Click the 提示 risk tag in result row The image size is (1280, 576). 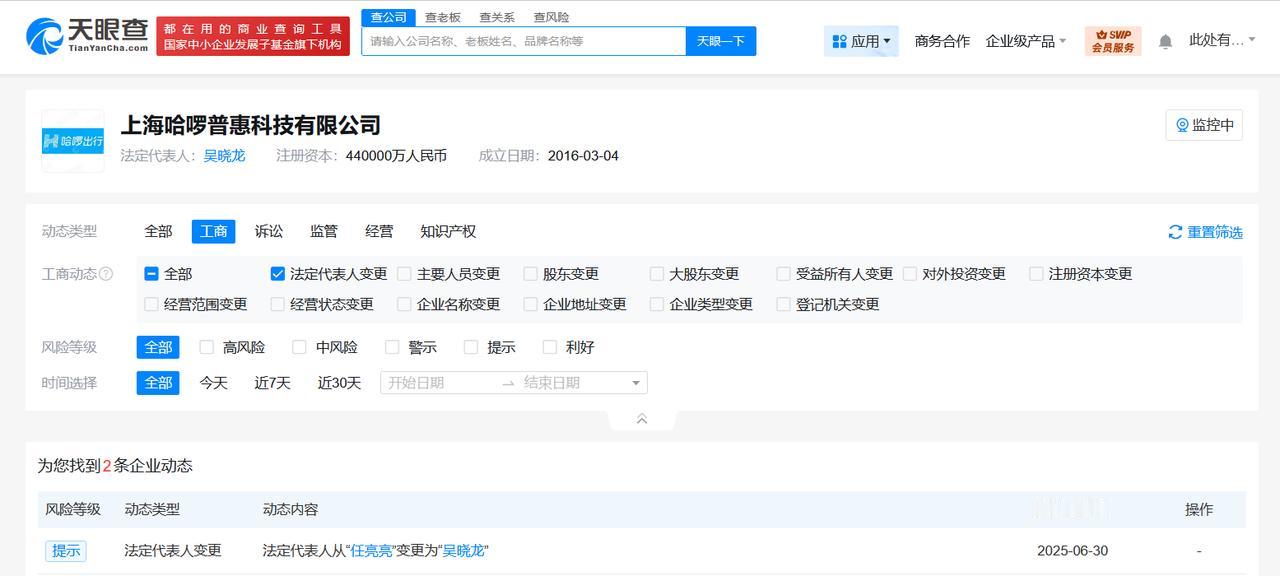point(66,551)
